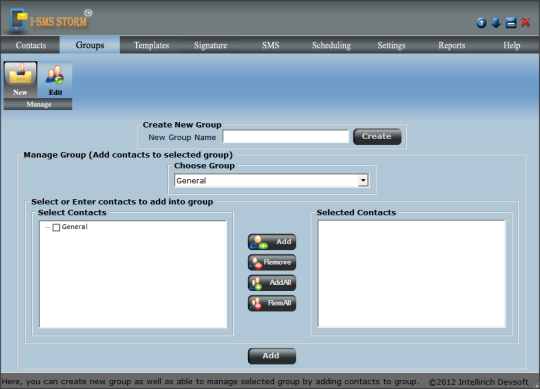Click the I-SMS Storm logo
Screen dimensions: 540x389
pos(51,20)
